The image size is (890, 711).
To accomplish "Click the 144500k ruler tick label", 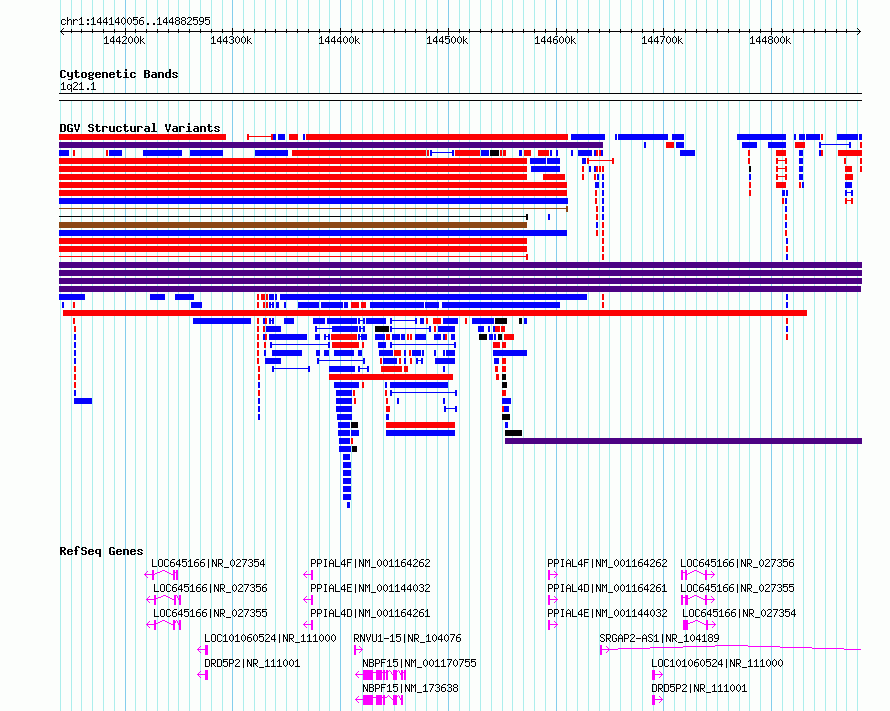I will (x=447, y=40).
